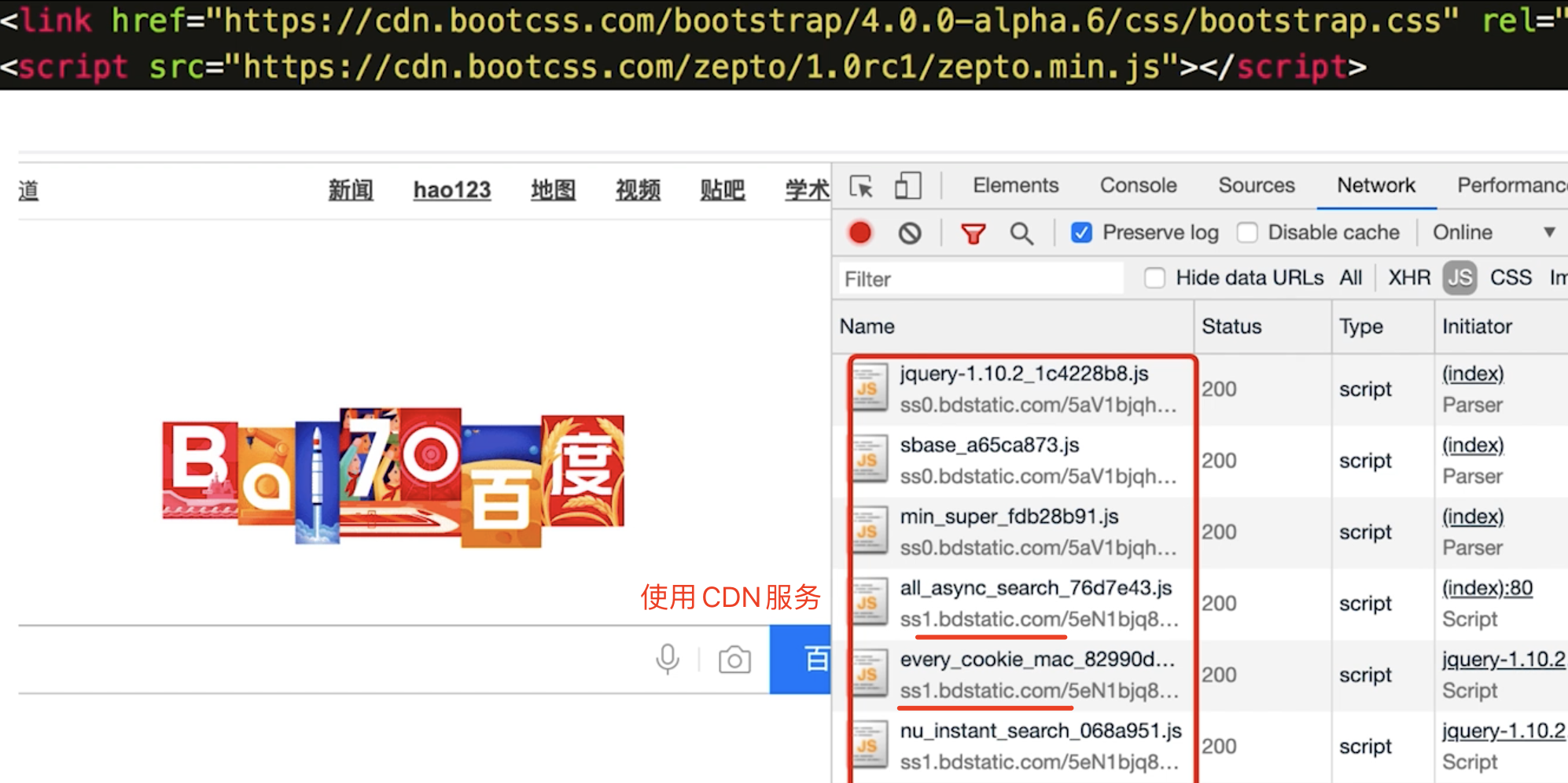
Task: Click the inspect element picker icon
Action: 861,186
